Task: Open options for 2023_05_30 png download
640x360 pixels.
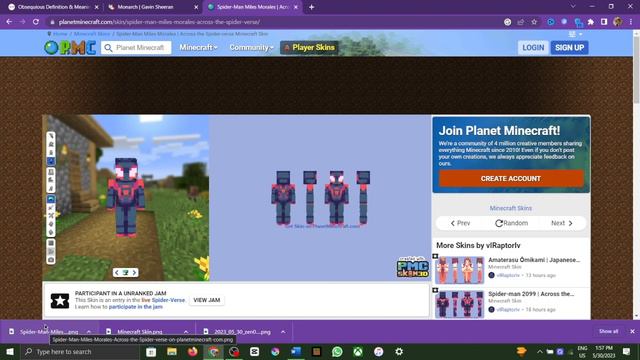Action: (283, 332)
